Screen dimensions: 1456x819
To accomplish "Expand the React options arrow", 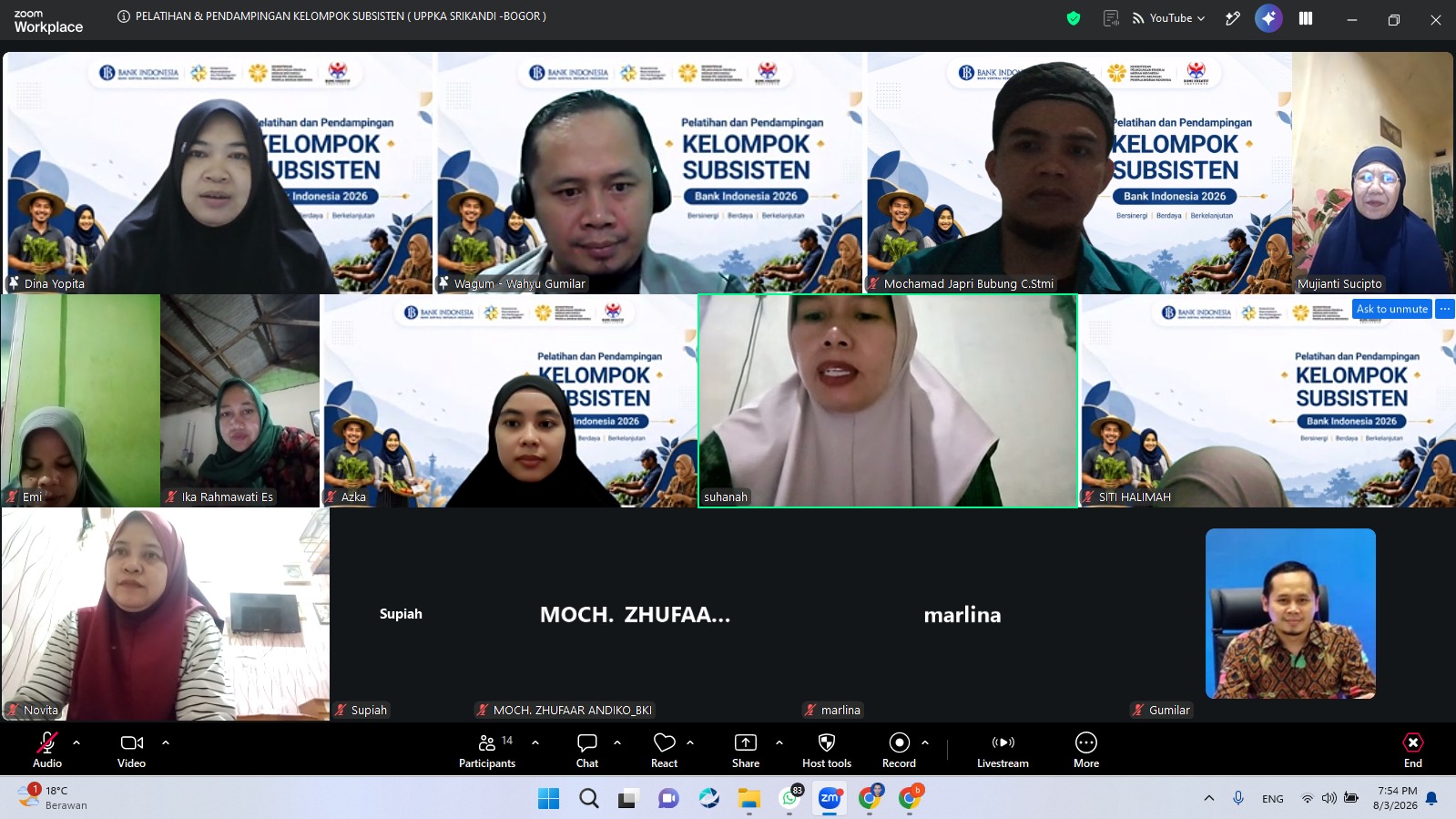I will (x=690, y=742).
